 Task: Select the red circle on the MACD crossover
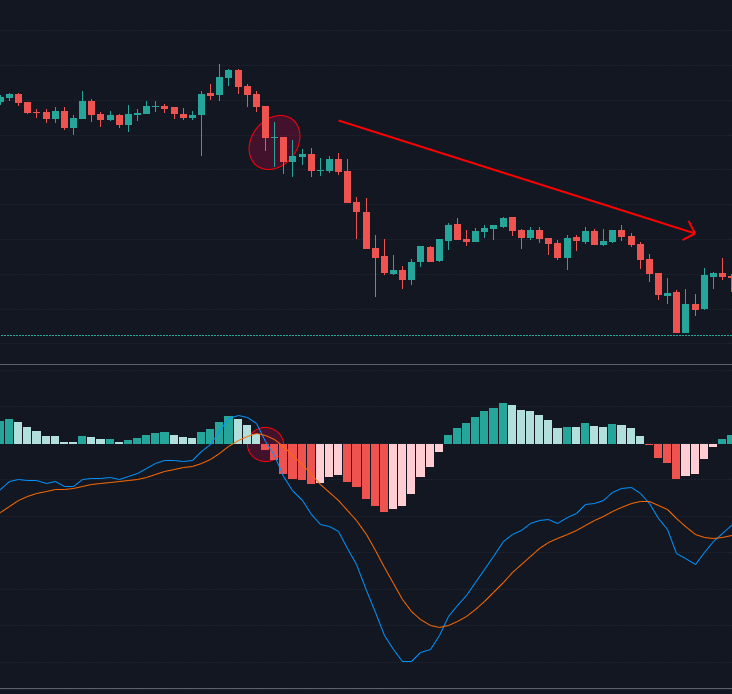tap(265, 444)
